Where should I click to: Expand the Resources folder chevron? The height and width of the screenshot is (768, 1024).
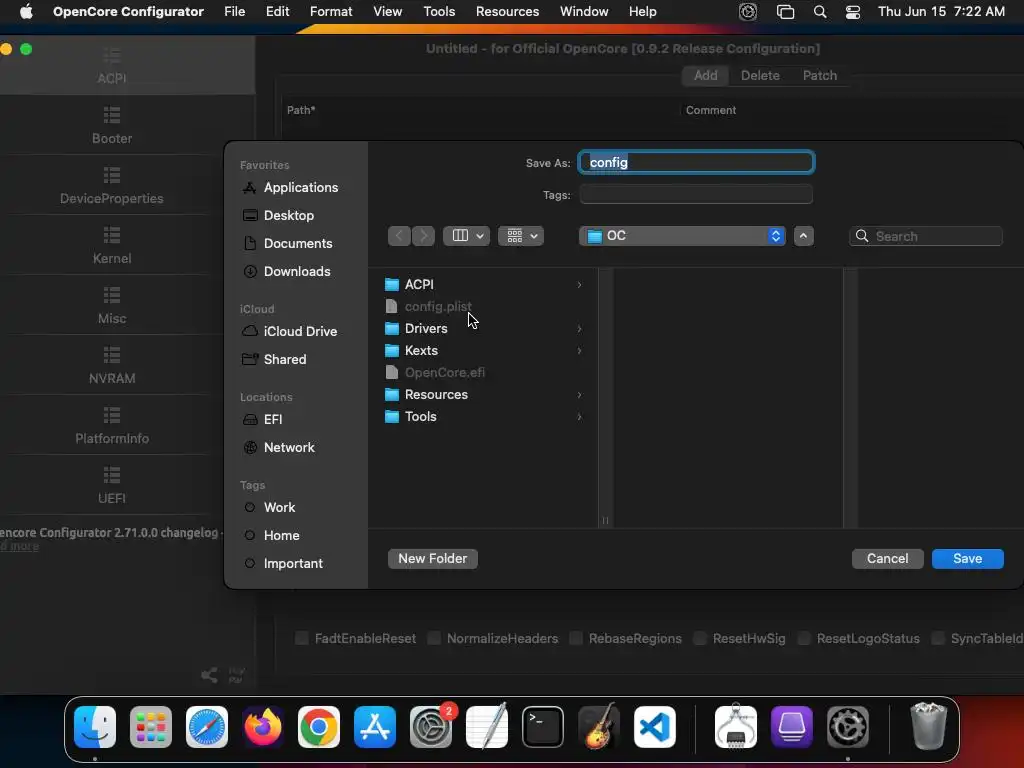[579, 394]
